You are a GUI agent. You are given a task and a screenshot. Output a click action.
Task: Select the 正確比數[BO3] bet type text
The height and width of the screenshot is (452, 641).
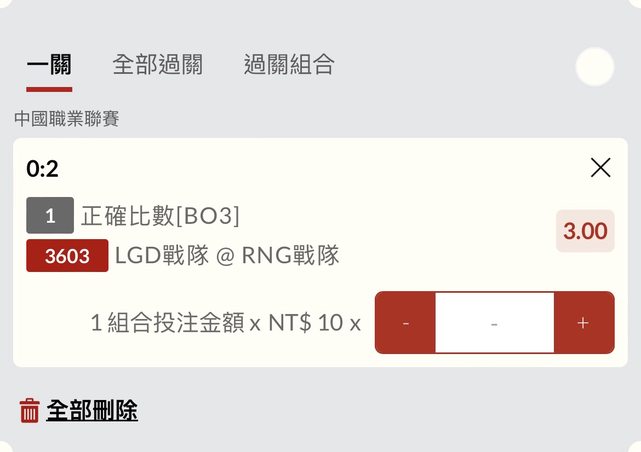click(160, 215)
